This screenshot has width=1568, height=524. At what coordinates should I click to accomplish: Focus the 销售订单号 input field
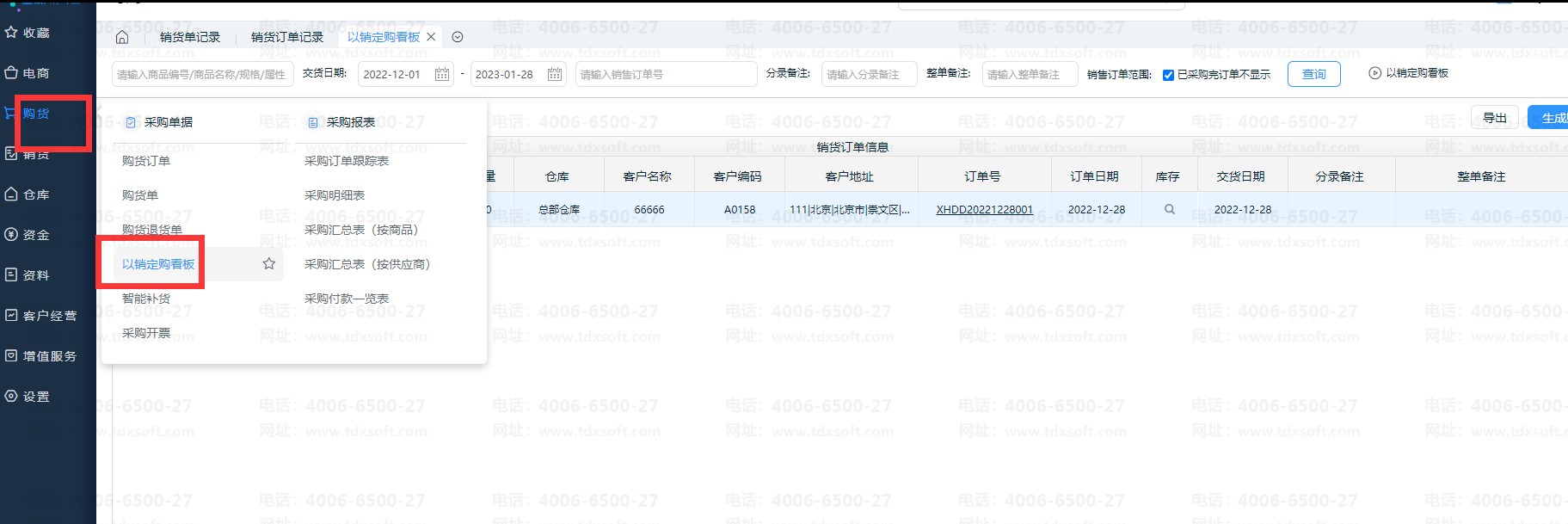tap(666, 75)
